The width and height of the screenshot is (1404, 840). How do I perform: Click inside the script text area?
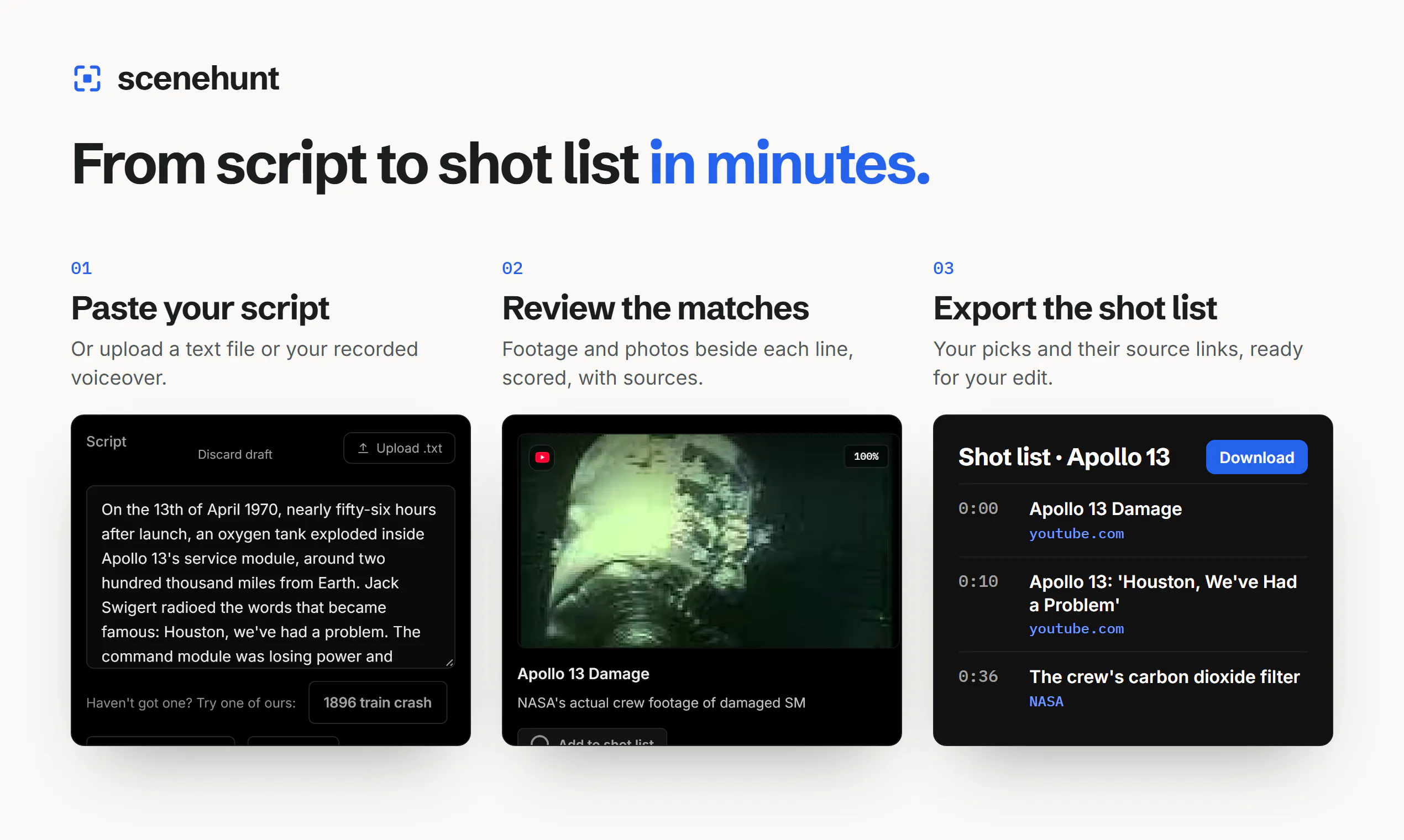pos(271,577)
